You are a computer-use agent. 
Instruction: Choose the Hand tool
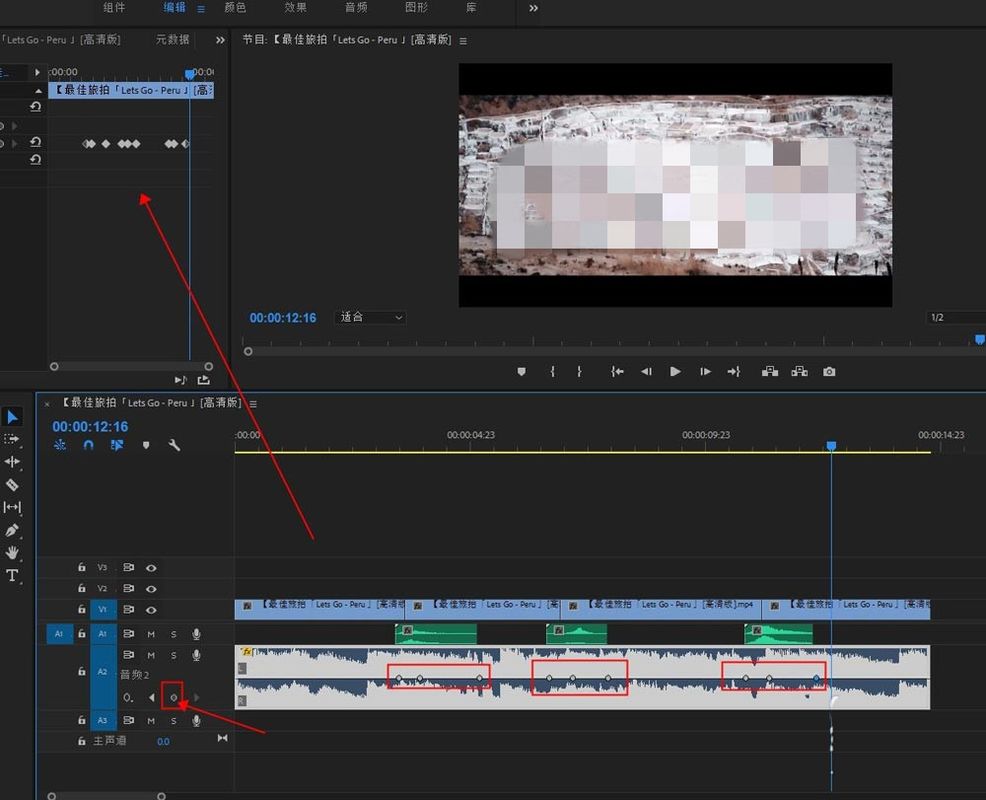[x=13, y=552]
